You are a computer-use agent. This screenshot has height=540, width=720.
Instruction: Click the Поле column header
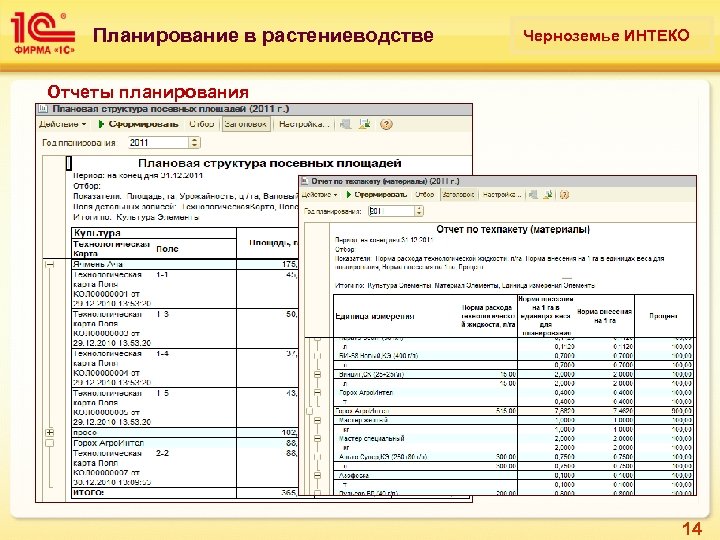pyautogui.click(x=167, y=249)
